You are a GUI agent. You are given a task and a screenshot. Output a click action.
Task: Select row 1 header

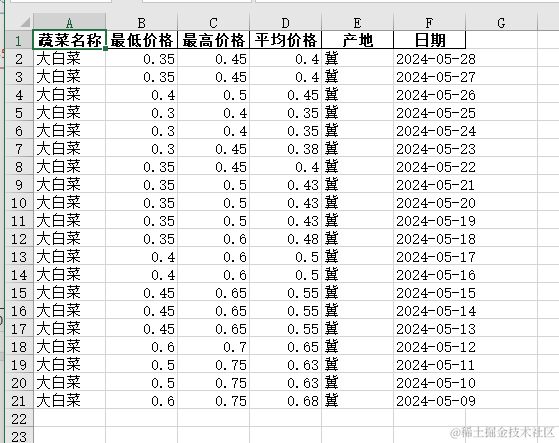(19, 40)
